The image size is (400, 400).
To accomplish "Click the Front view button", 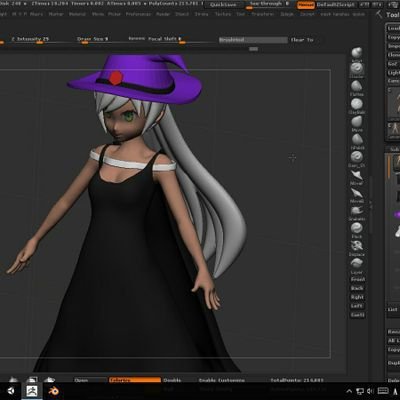I will [x=357, y=279].
